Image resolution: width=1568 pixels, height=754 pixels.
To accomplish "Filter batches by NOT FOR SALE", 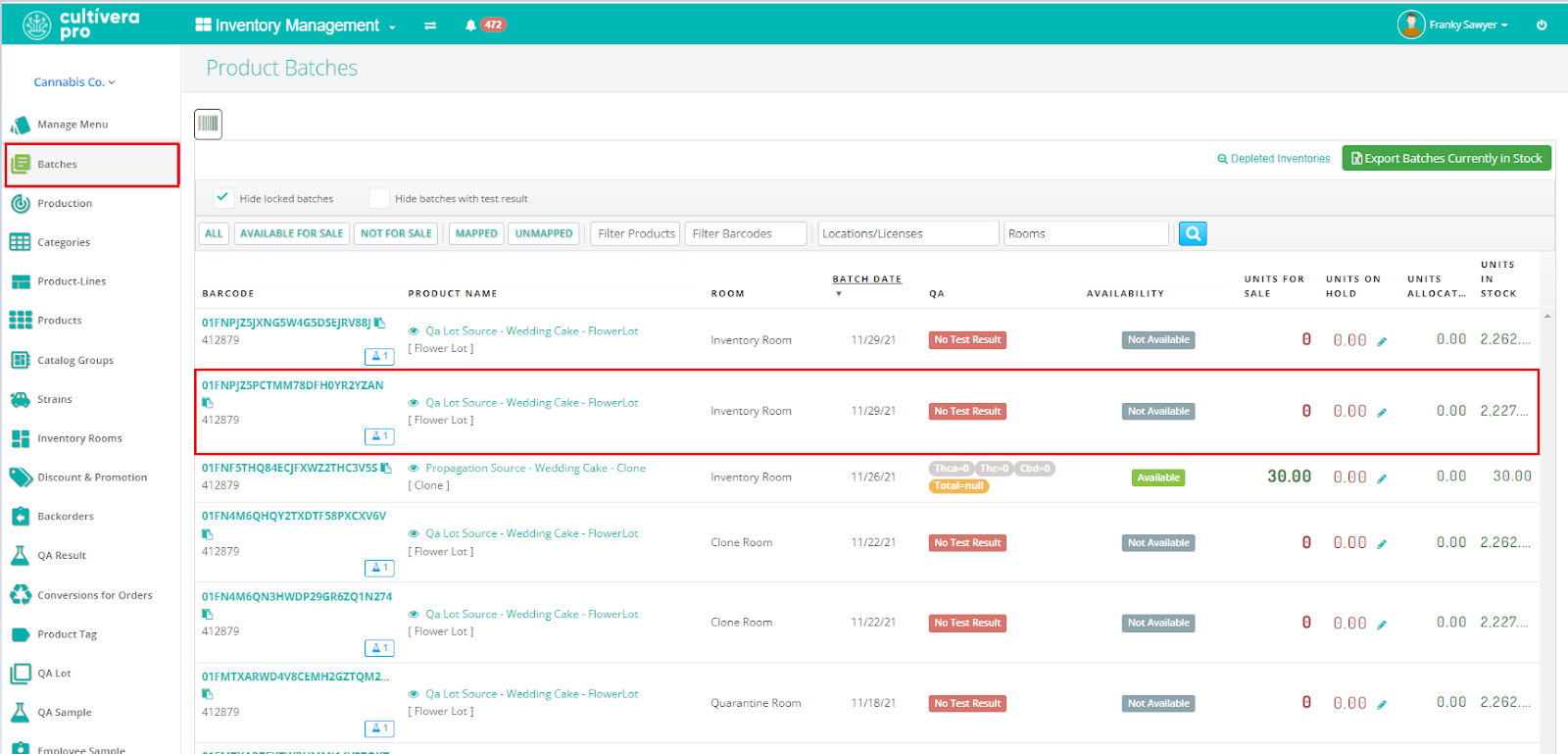I will point(396,233).
